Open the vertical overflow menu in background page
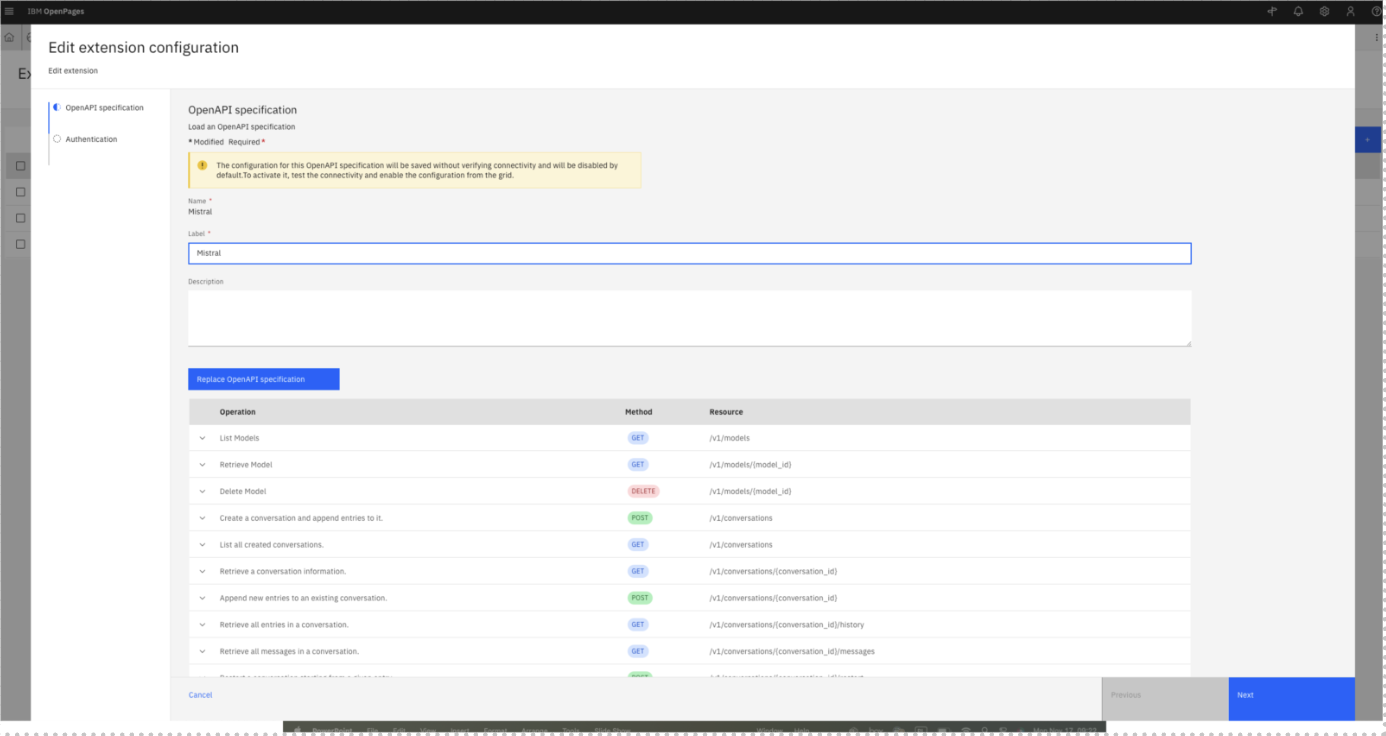This screenshot has height=736, width=1386. [1377, 37]
